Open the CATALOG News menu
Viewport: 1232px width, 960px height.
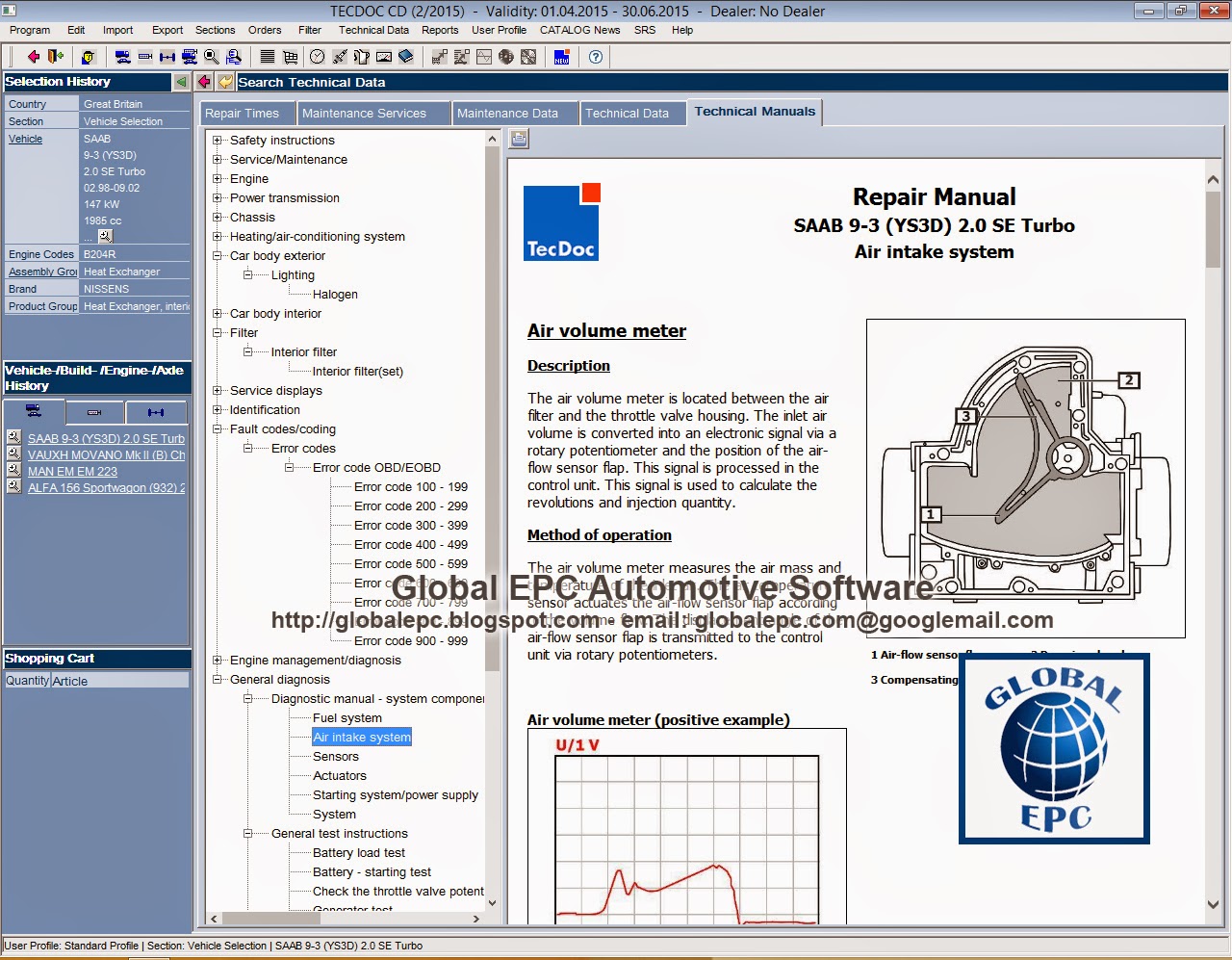click(579, 30)
